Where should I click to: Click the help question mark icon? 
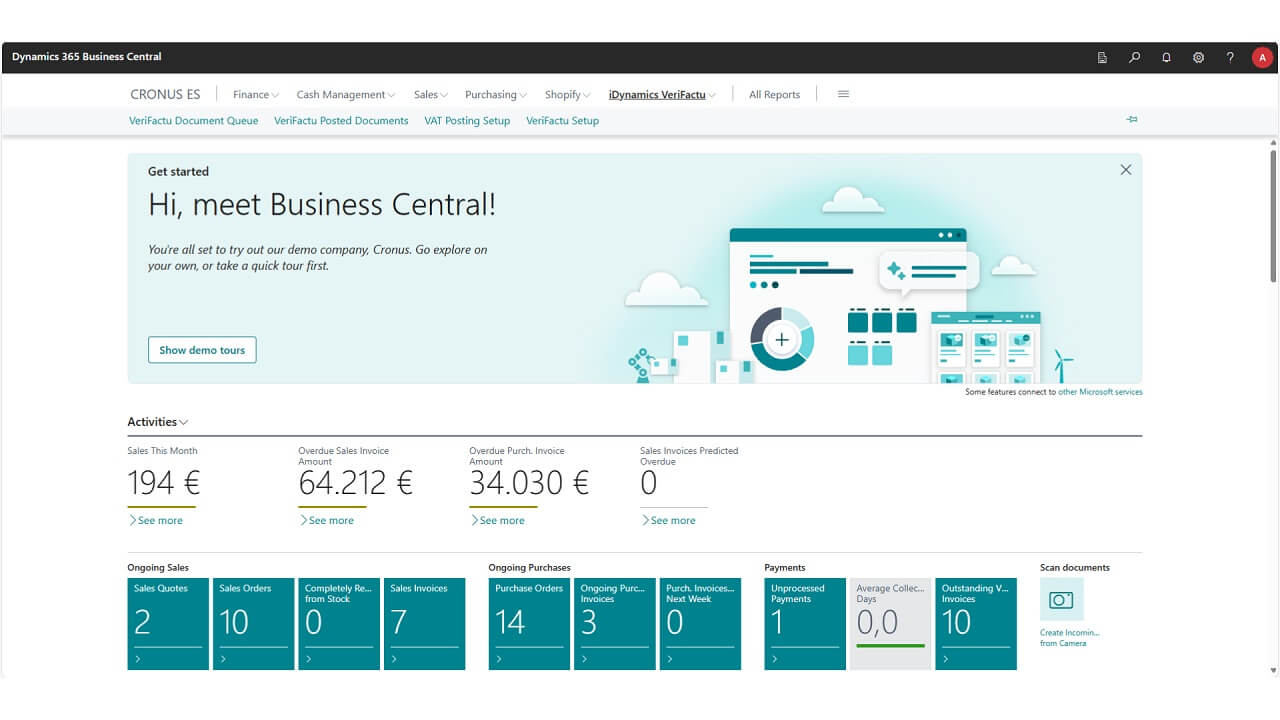point(1230,58)
